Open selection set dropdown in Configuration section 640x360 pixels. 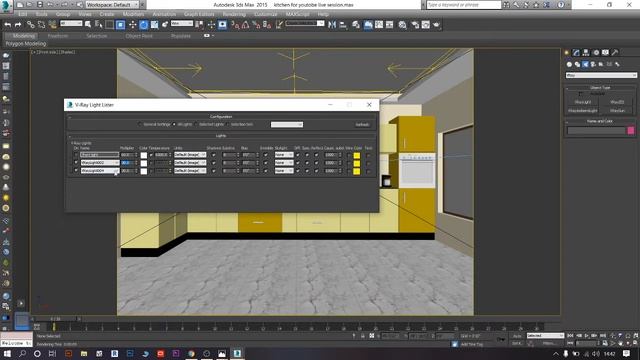click(287, 124)
